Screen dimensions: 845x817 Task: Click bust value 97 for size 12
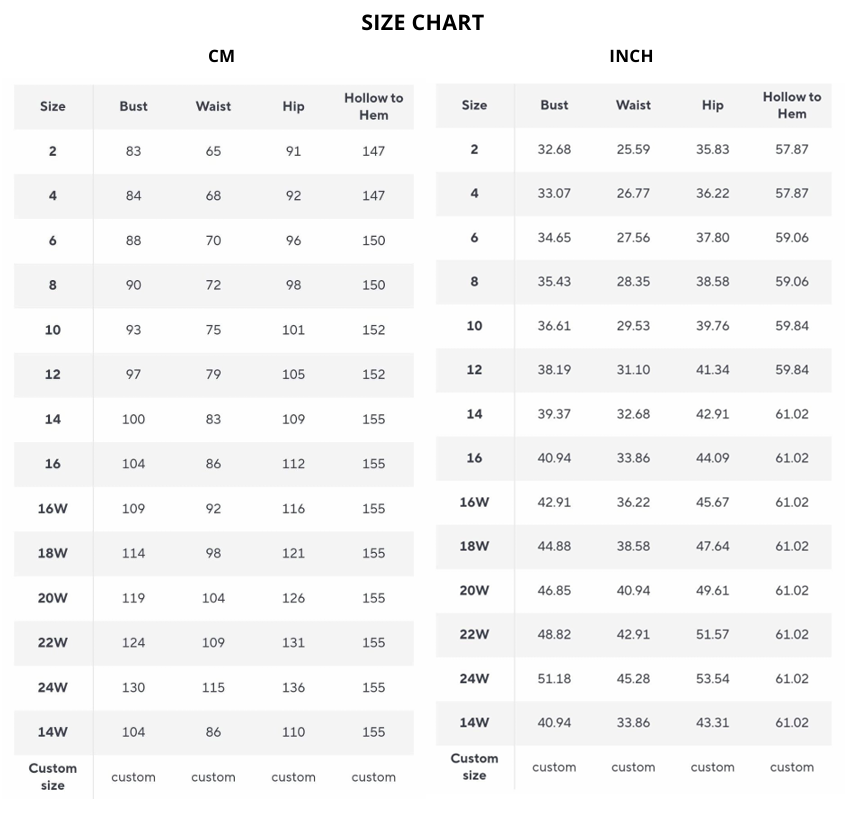(133, 374)
